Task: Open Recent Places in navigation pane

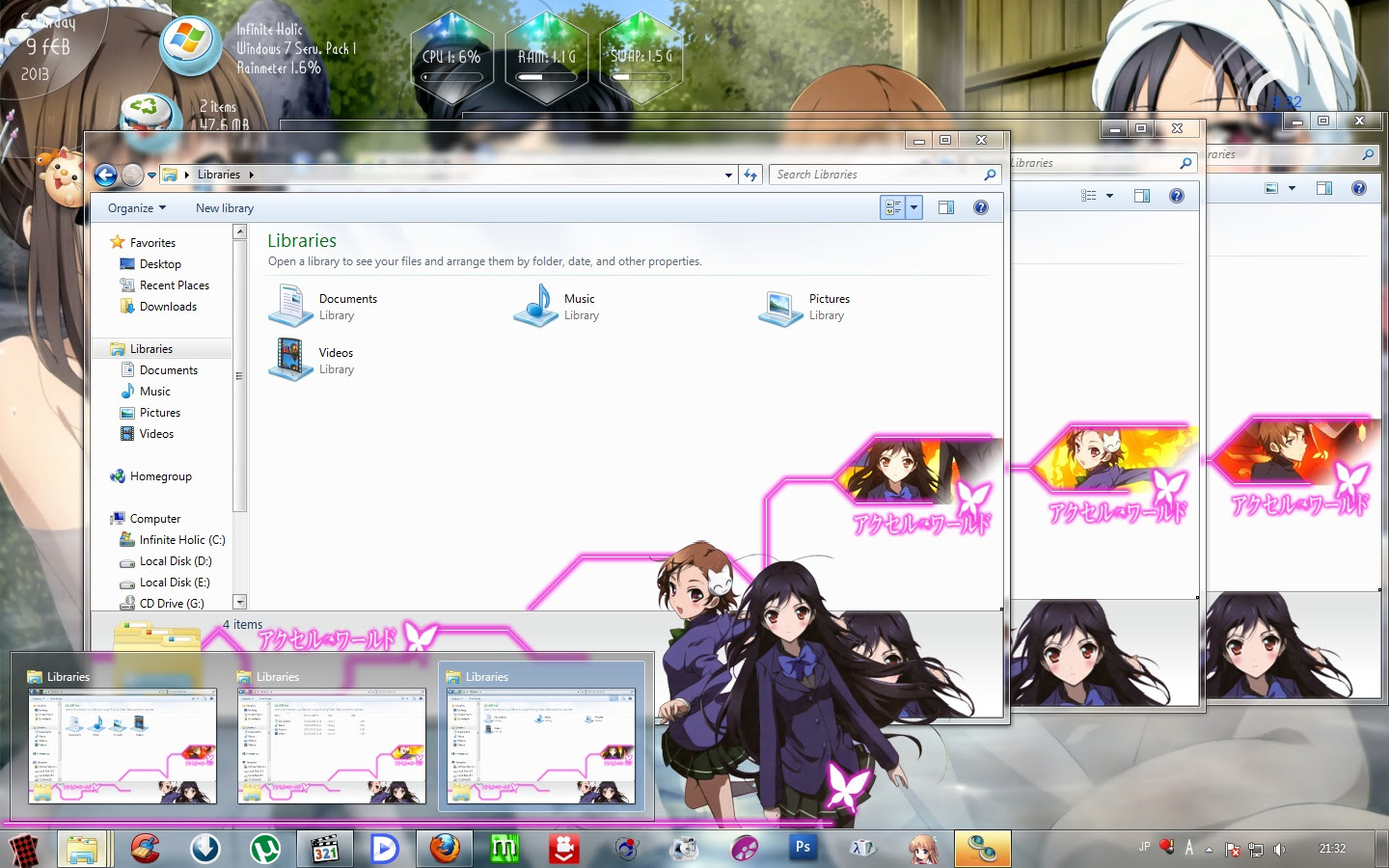Action: coord(174,285)
